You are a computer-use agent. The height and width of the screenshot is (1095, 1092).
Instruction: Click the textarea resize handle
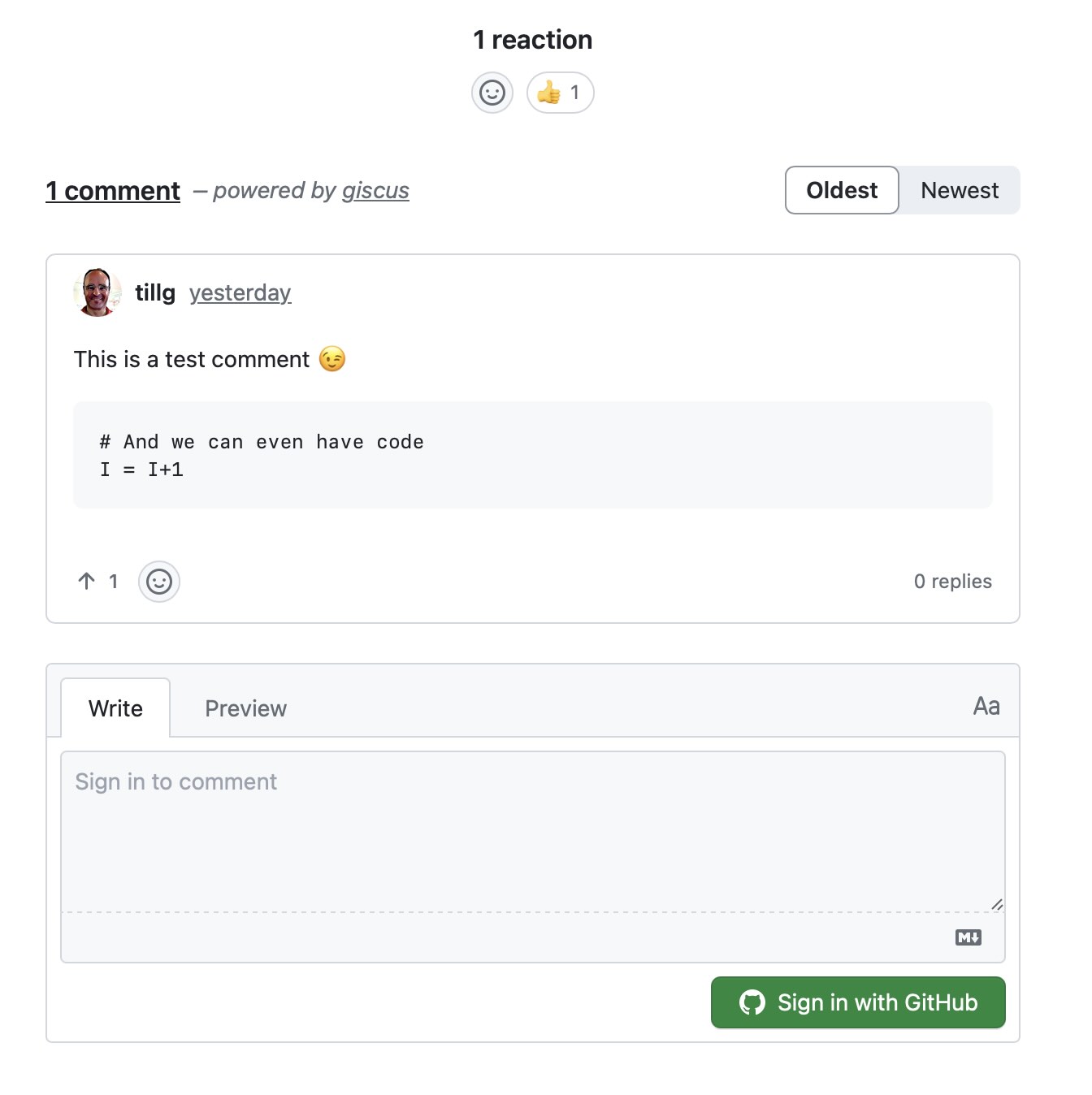point(997,904)
